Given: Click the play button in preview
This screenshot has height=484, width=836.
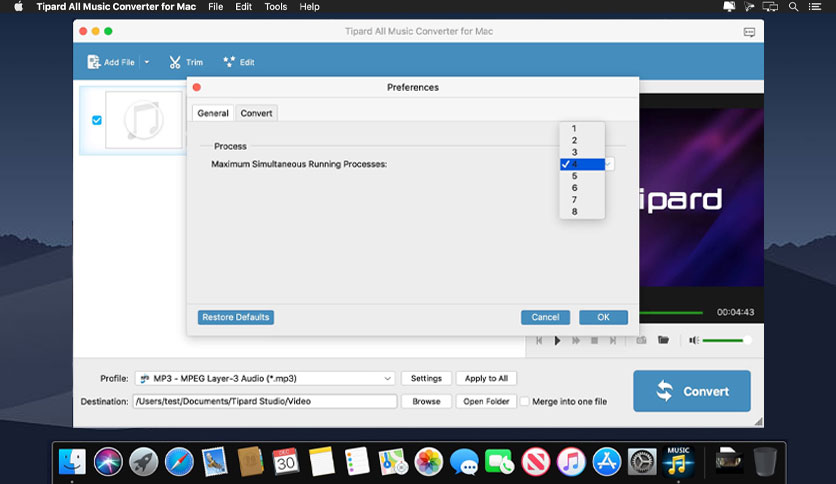Looking at the screenshot, I should tap(557, 340).
